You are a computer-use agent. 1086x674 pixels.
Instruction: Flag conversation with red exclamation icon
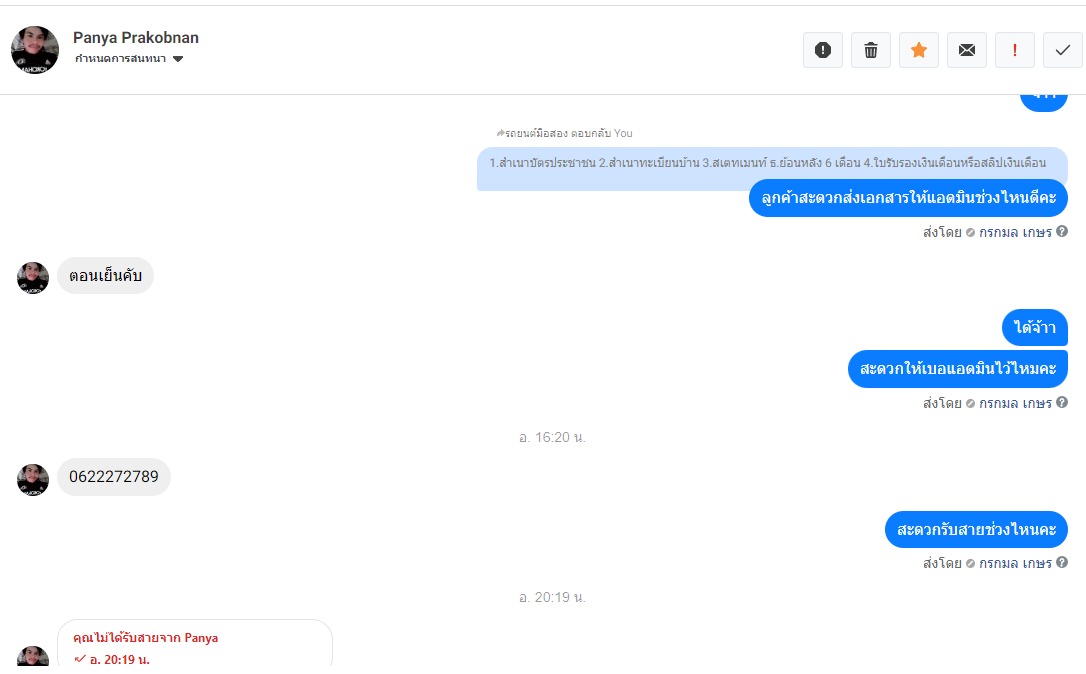pos(1015,50)
